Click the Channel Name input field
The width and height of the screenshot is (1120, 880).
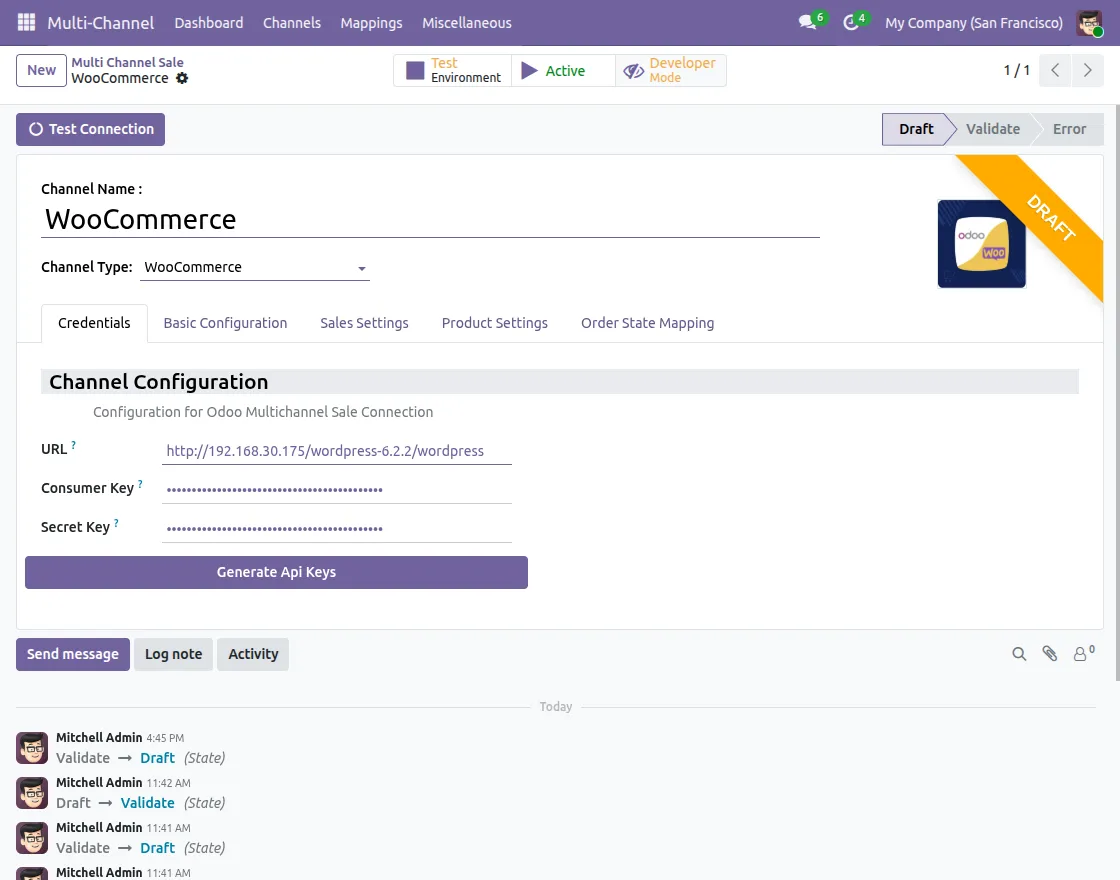click(x=430, y=219)
